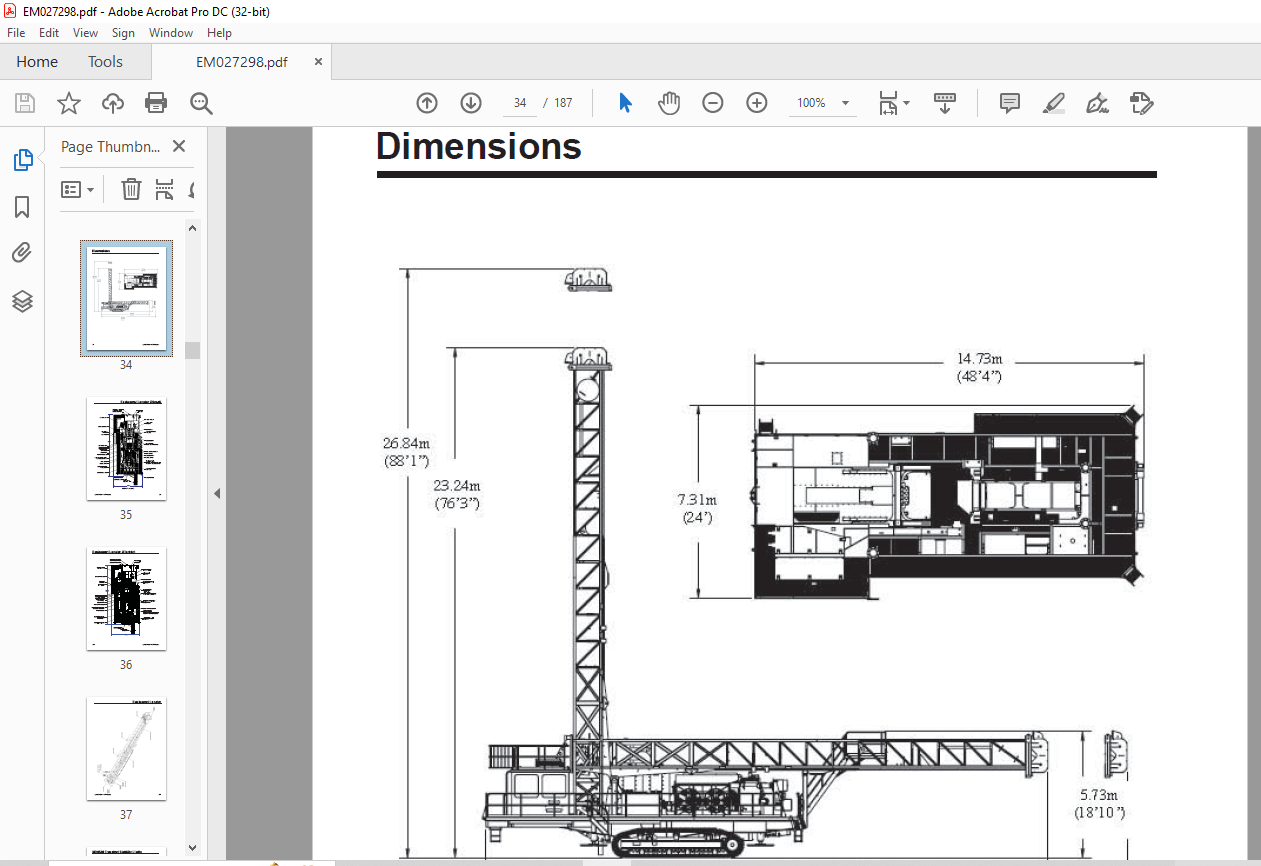Toggle the Bookmarks panel in sidebar

click(22, 207)
